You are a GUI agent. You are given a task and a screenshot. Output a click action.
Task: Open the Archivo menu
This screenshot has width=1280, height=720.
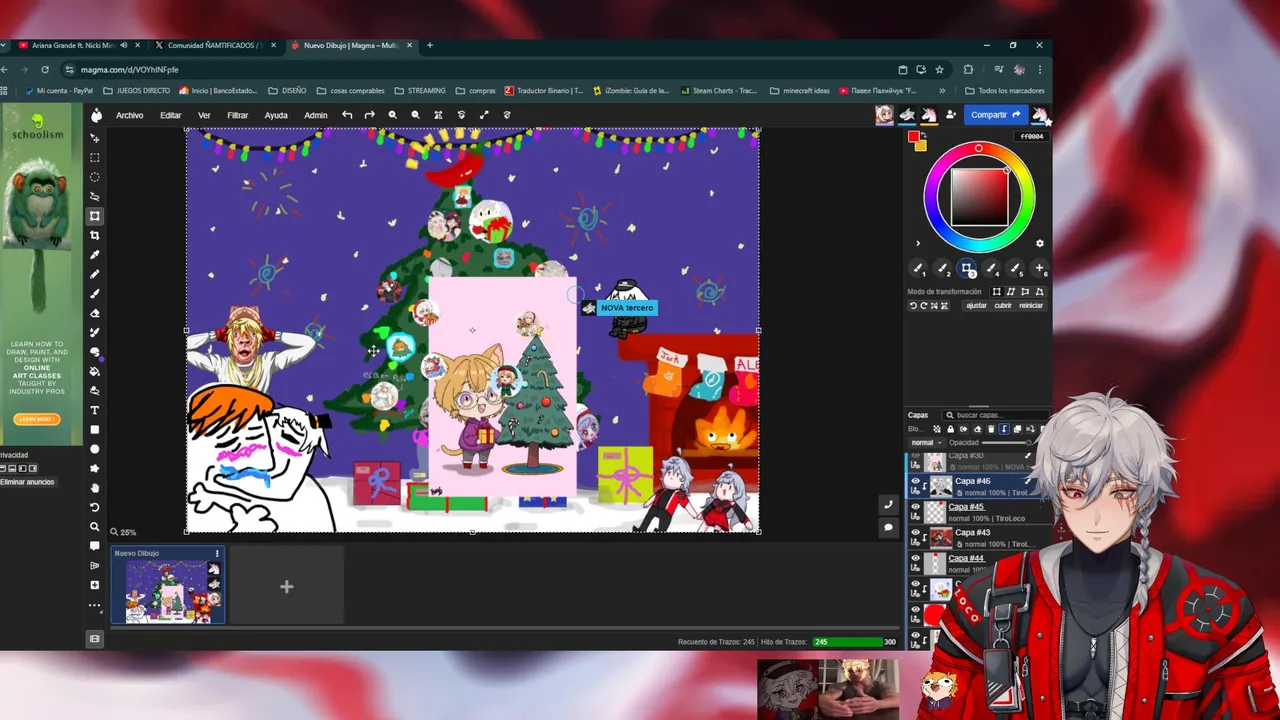coord(129,115)
